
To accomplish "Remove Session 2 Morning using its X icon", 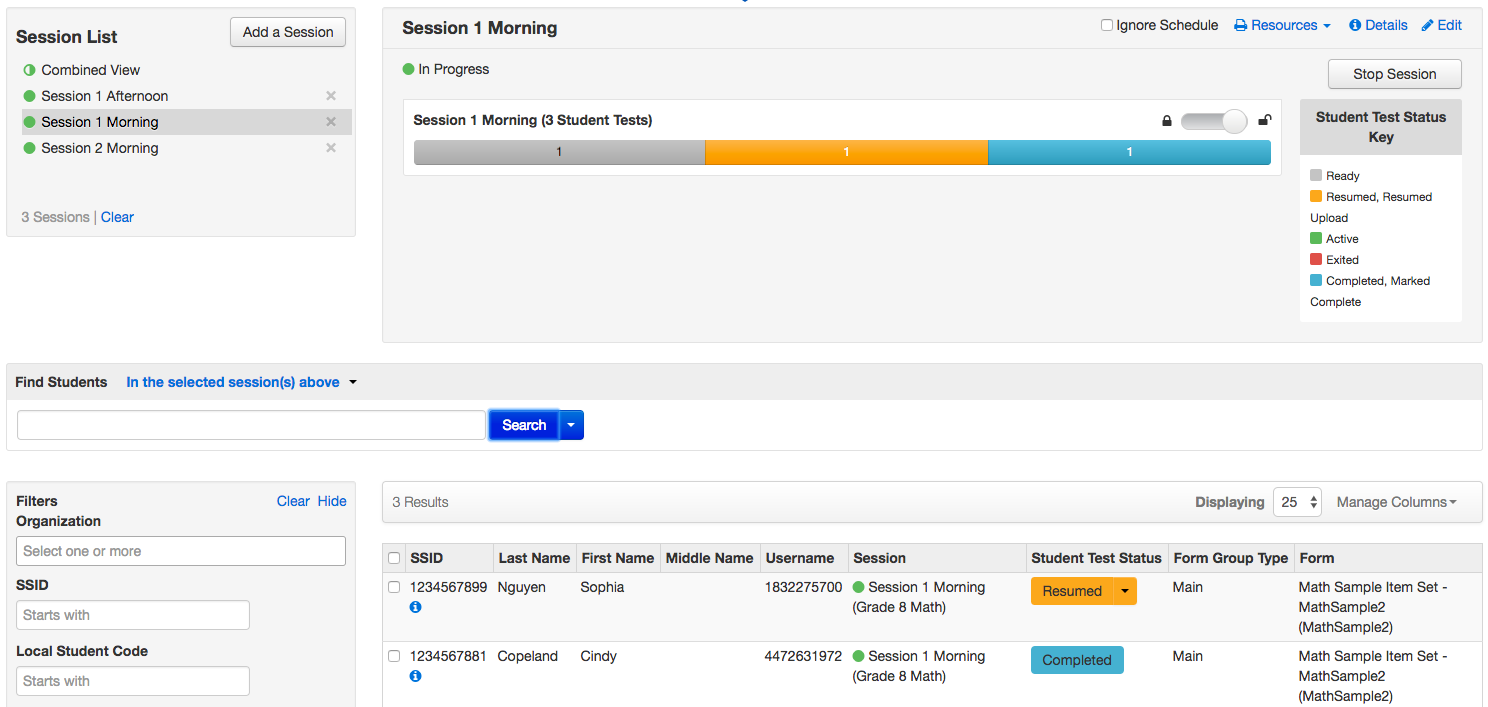I will [331, 148].
